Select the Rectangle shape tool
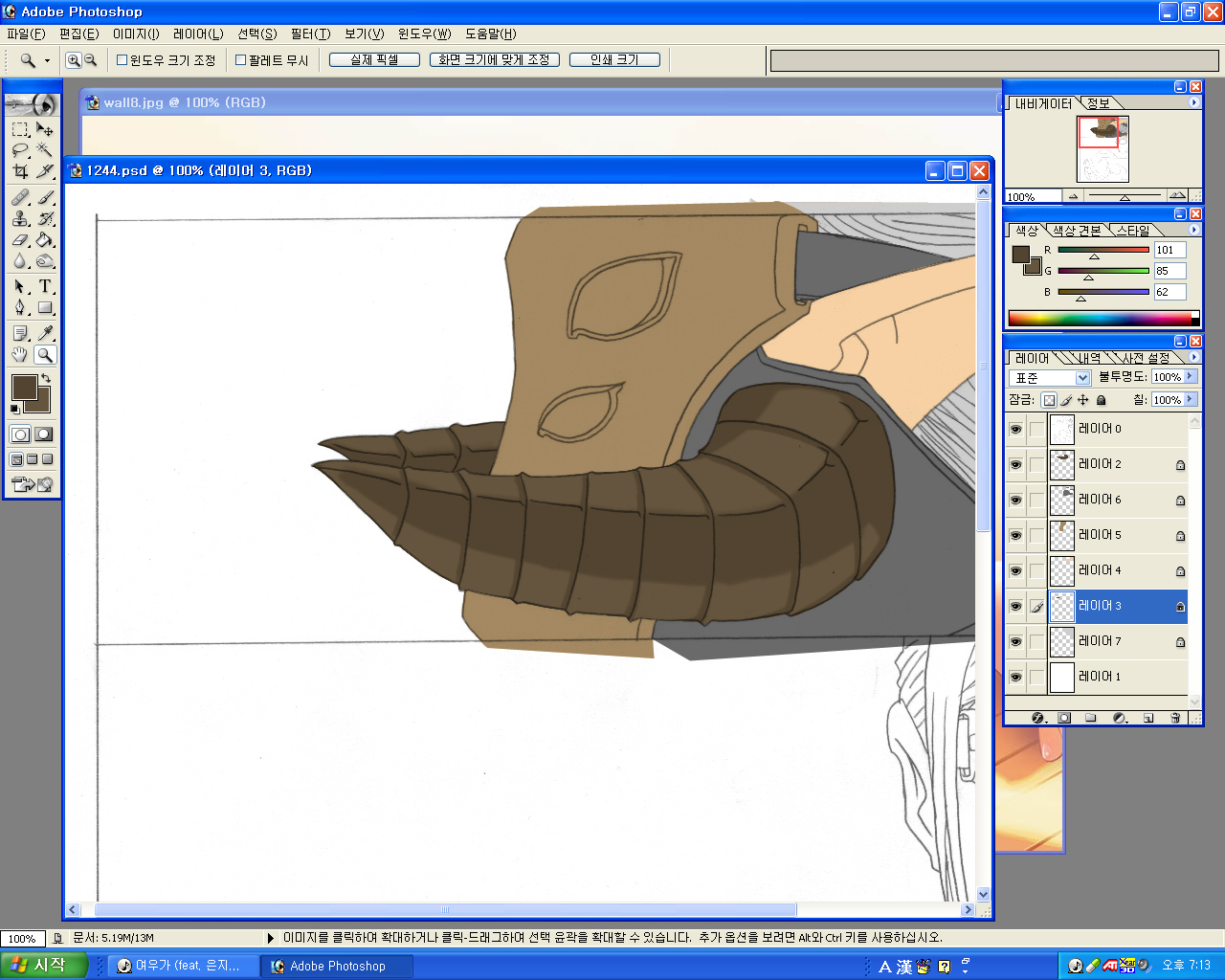The height and width of the screenshot is (980, 1225). pos(45,307)
